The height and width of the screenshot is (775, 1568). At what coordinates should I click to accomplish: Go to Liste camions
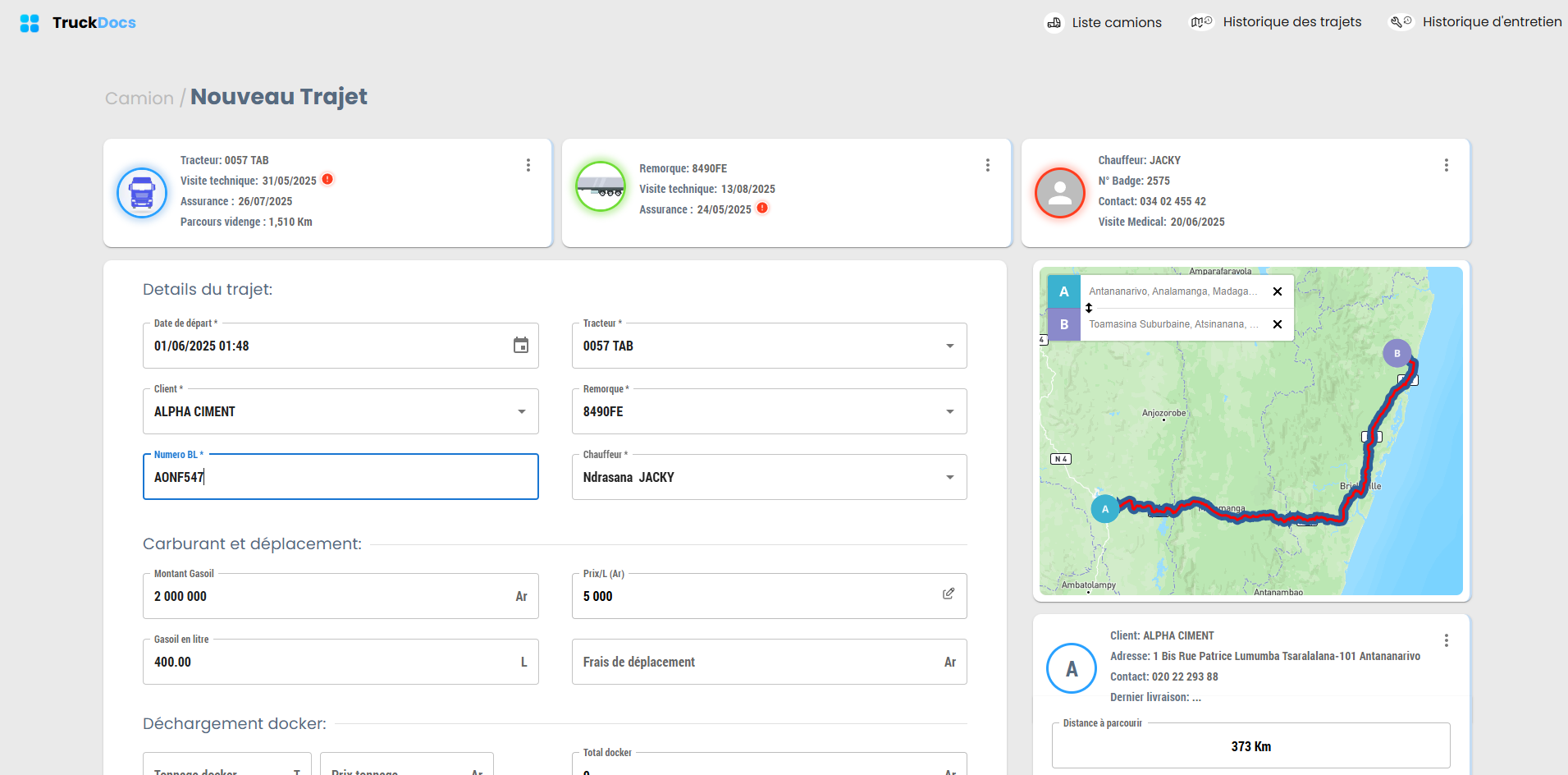[x=1103, y=22]
